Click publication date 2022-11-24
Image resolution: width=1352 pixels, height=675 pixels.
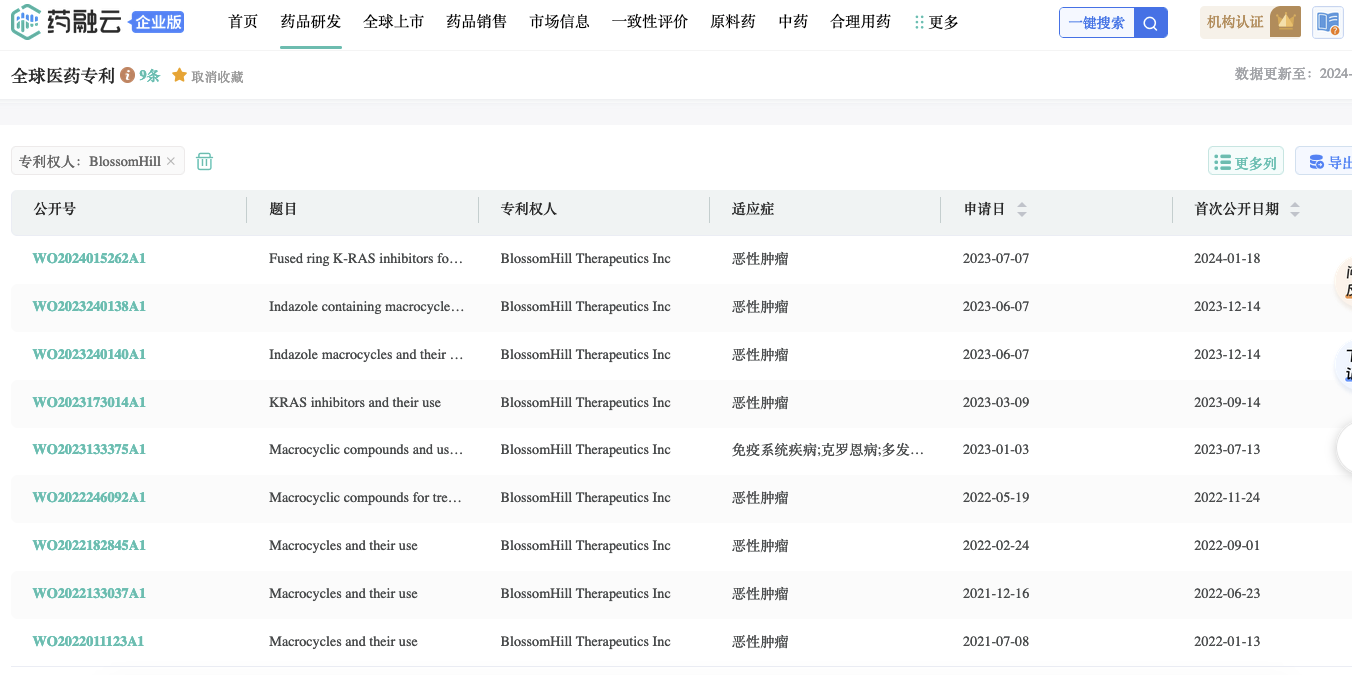(x=1227, y=497)
